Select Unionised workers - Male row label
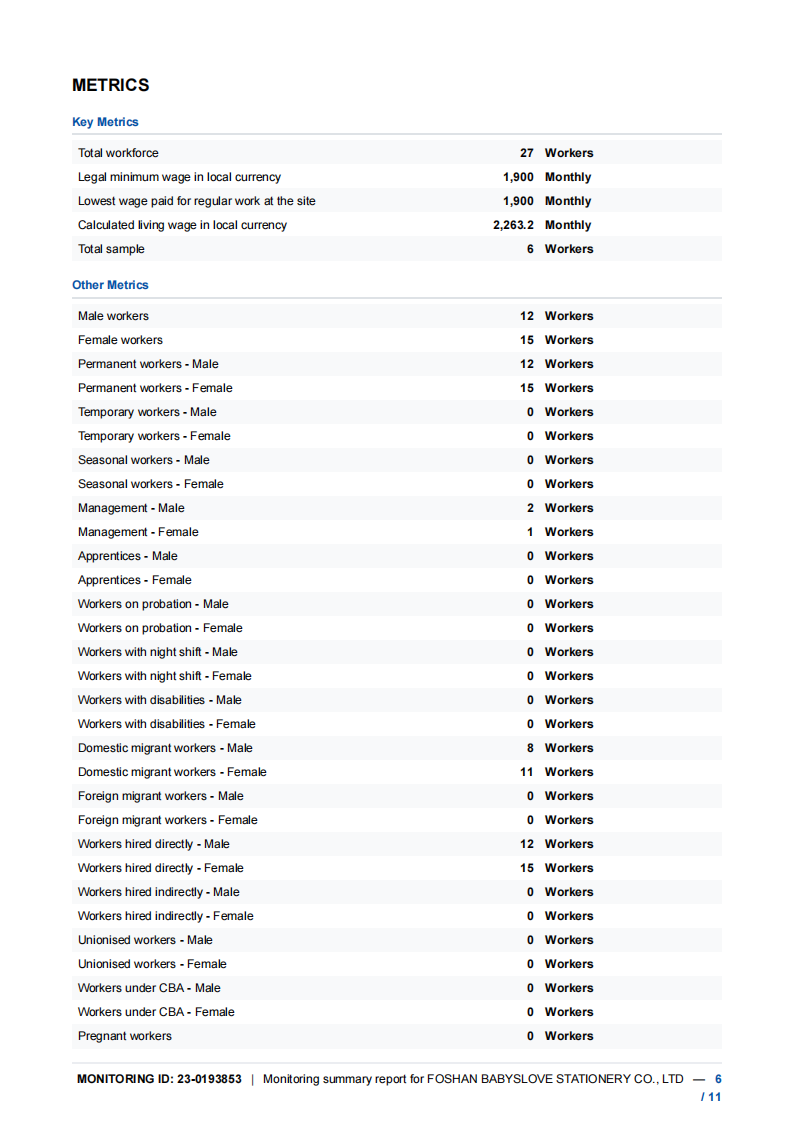 pyautogui.click(x=145, y=940)
